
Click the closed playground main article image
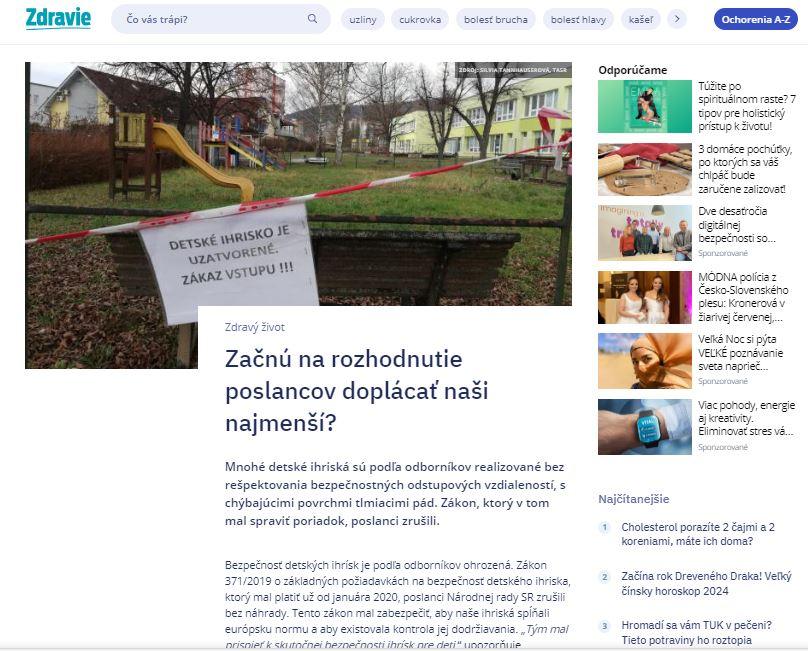pos(298,180)
